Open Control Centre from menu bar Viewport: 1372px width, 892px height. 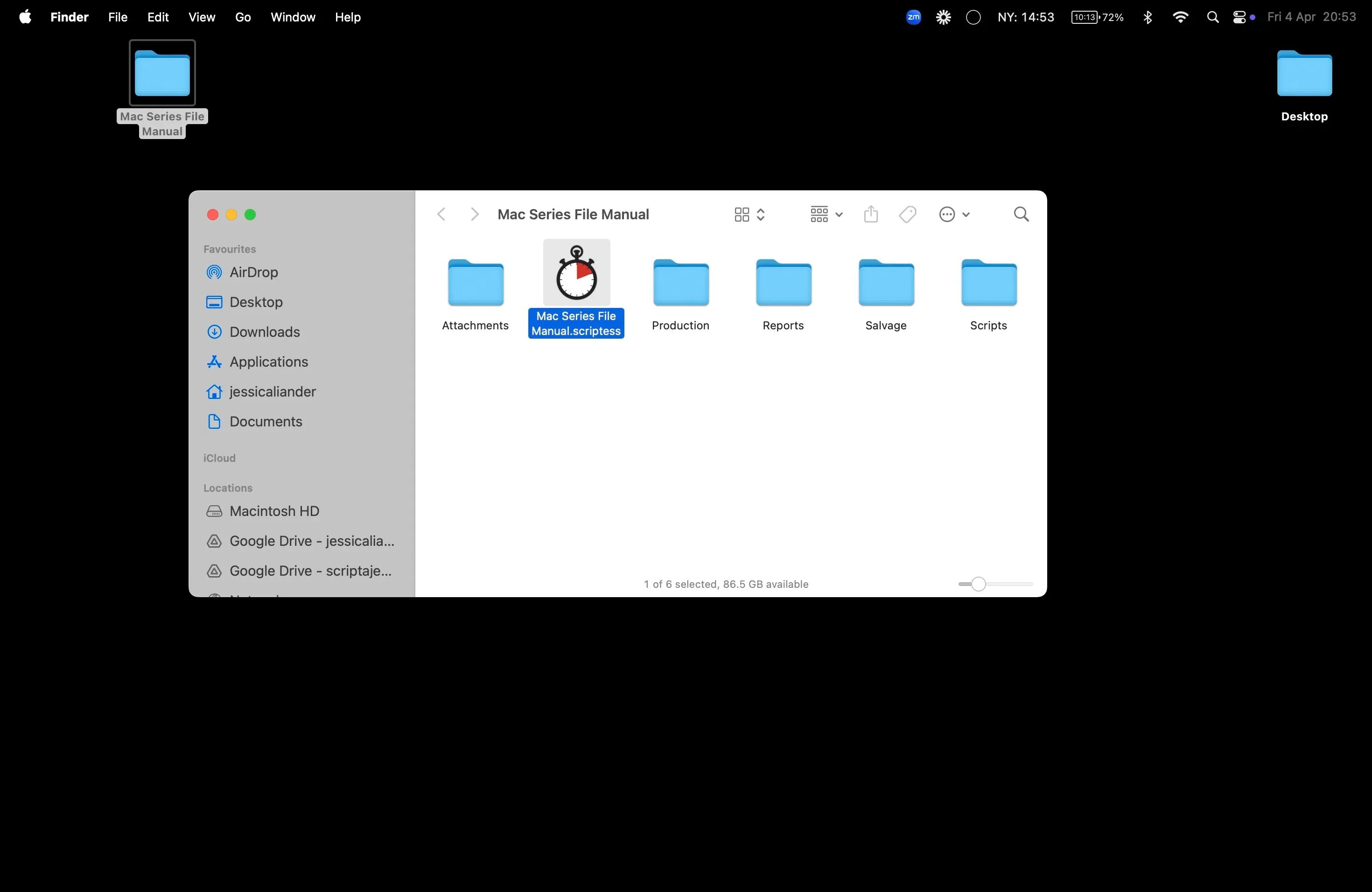pos(1239,17)
